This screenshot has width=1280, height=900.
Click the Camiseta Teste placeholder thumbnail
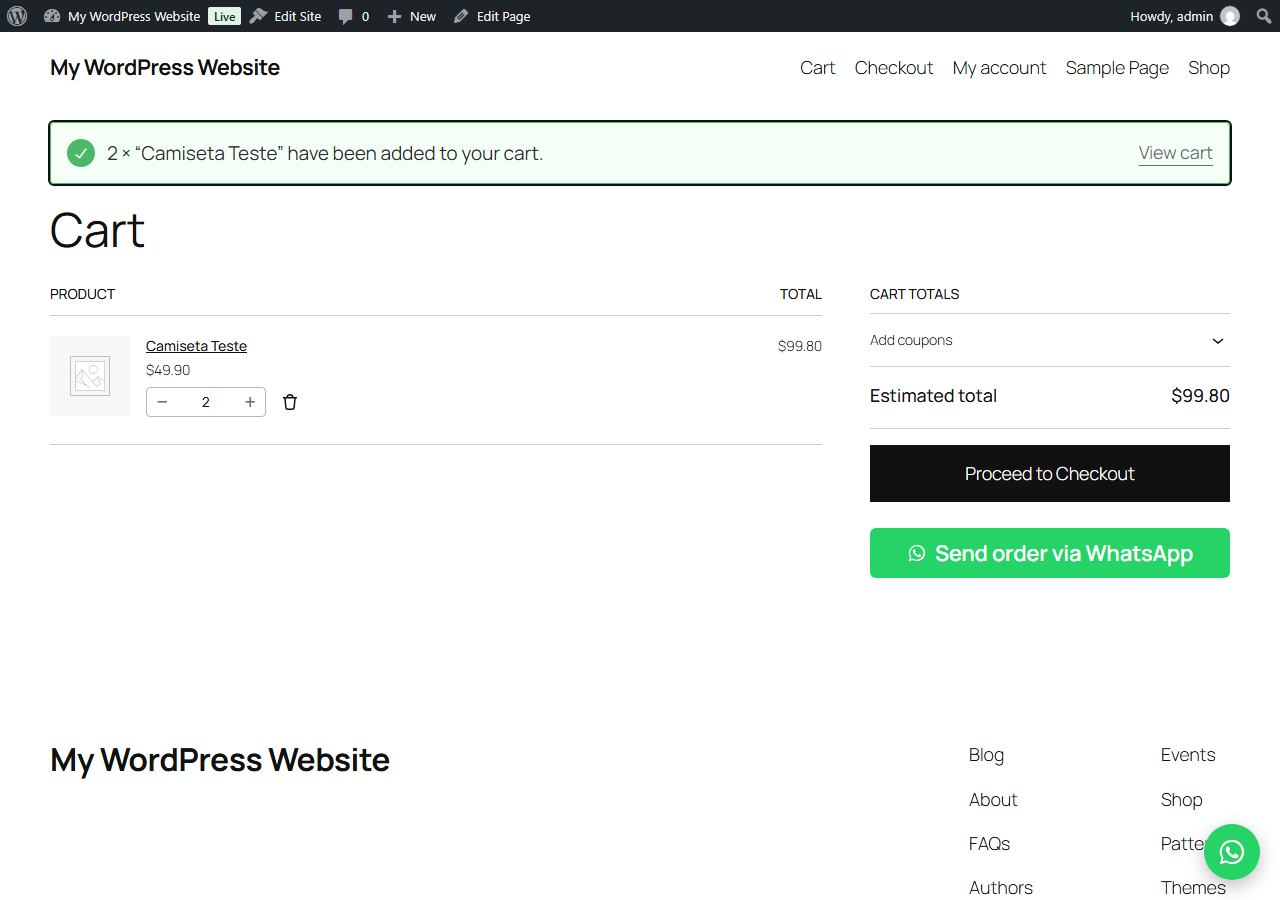(90, 376)
